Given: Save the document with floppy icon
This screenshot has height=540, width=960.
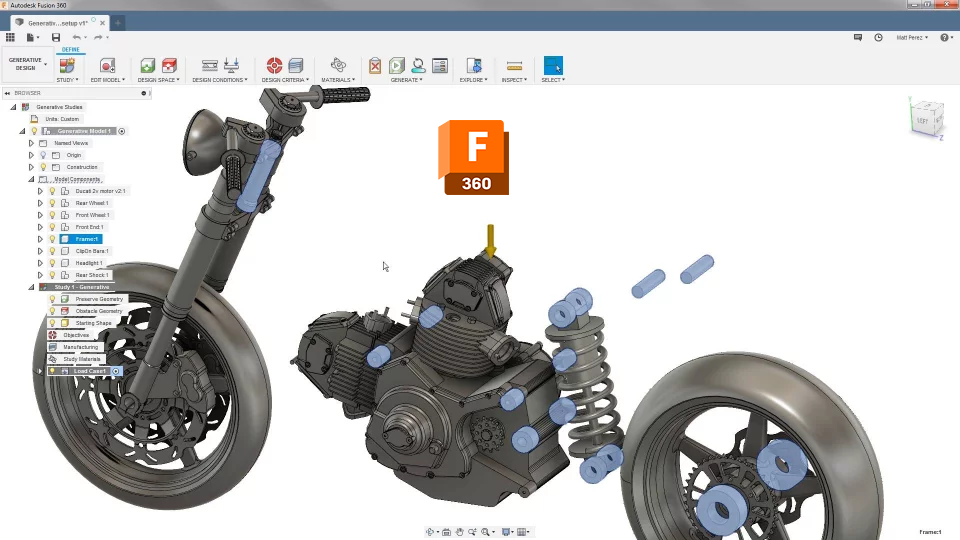Looking at the screenshot, I should pos(56,37).
